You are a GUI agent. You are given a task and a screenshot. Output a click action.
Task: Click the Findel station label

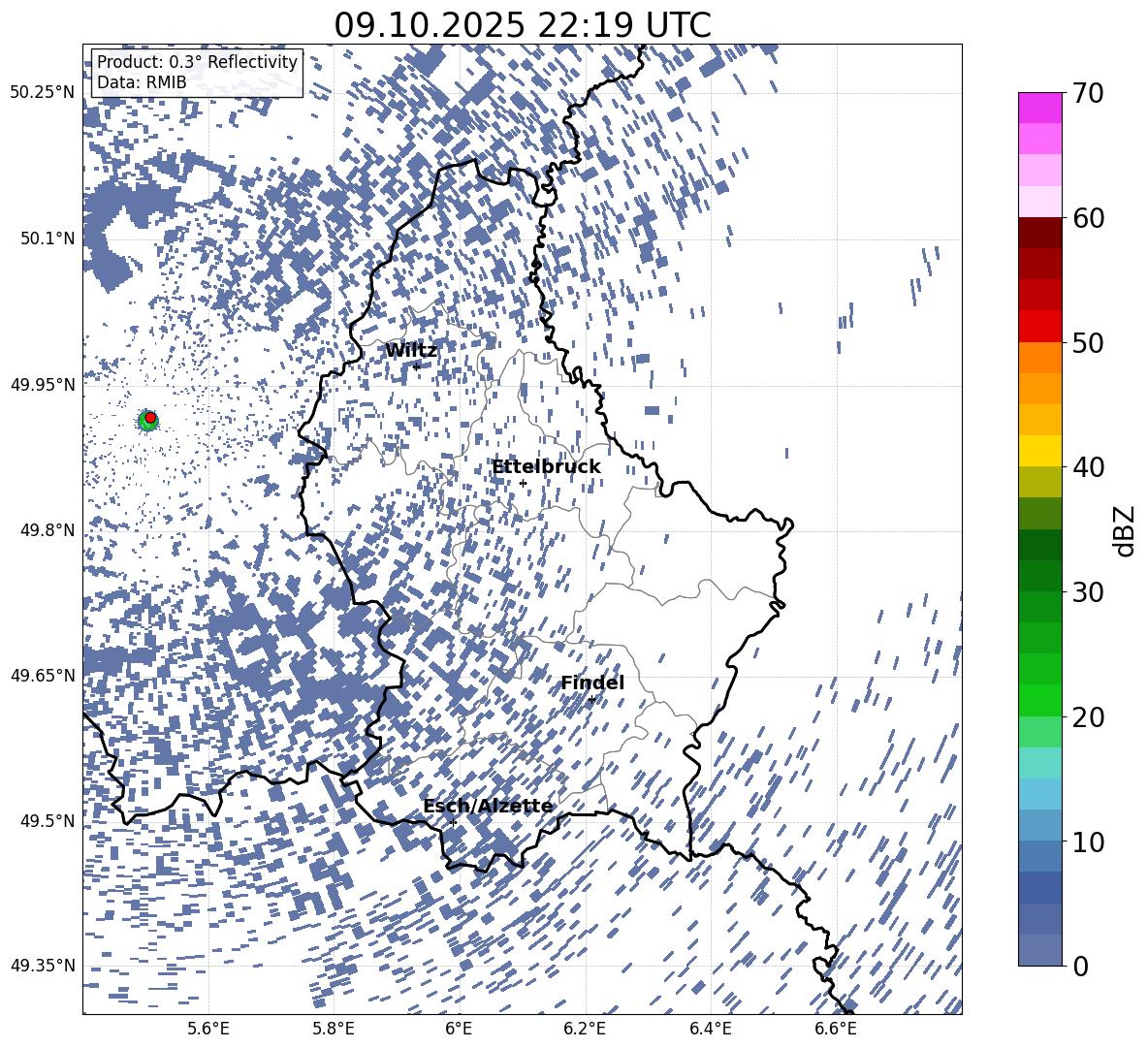(592, 683)
